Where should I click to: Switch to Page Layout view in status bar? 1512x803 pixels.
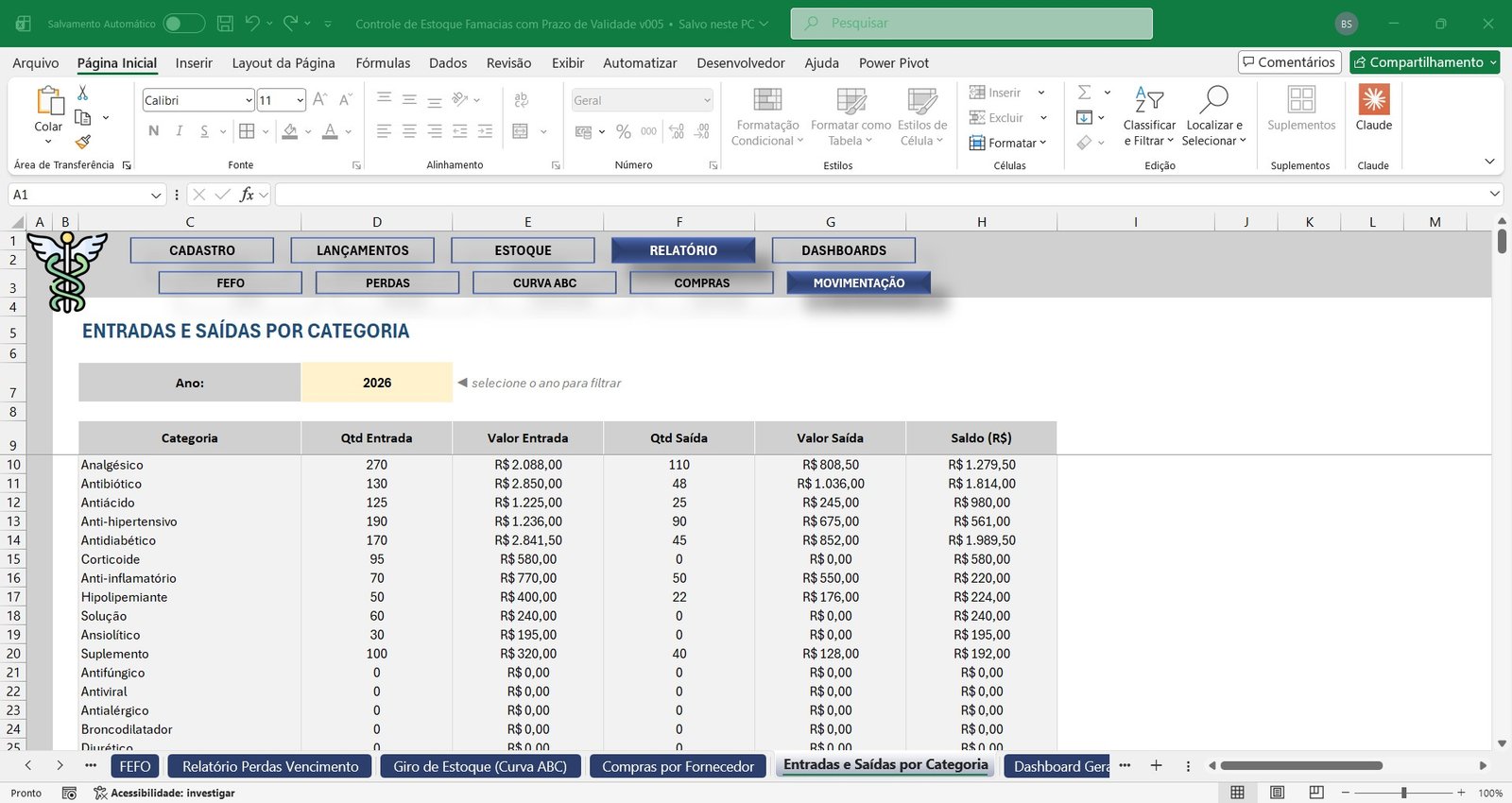point(1277,793)
